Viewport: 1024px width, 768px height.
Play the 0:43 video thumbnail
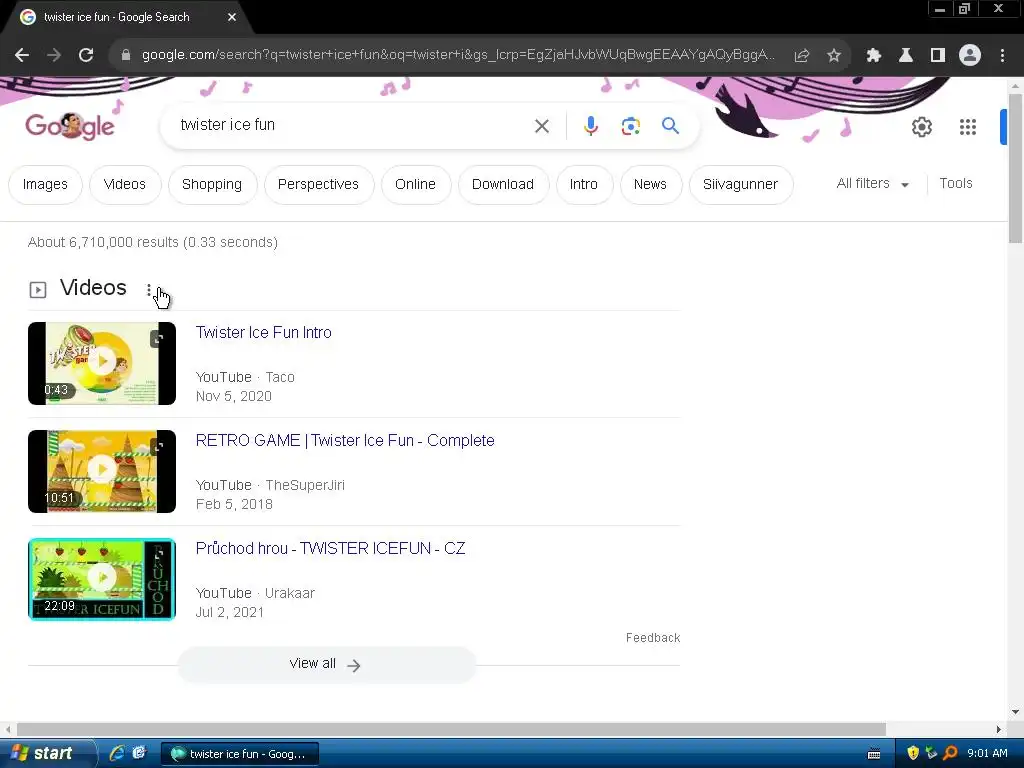point(102,363)
